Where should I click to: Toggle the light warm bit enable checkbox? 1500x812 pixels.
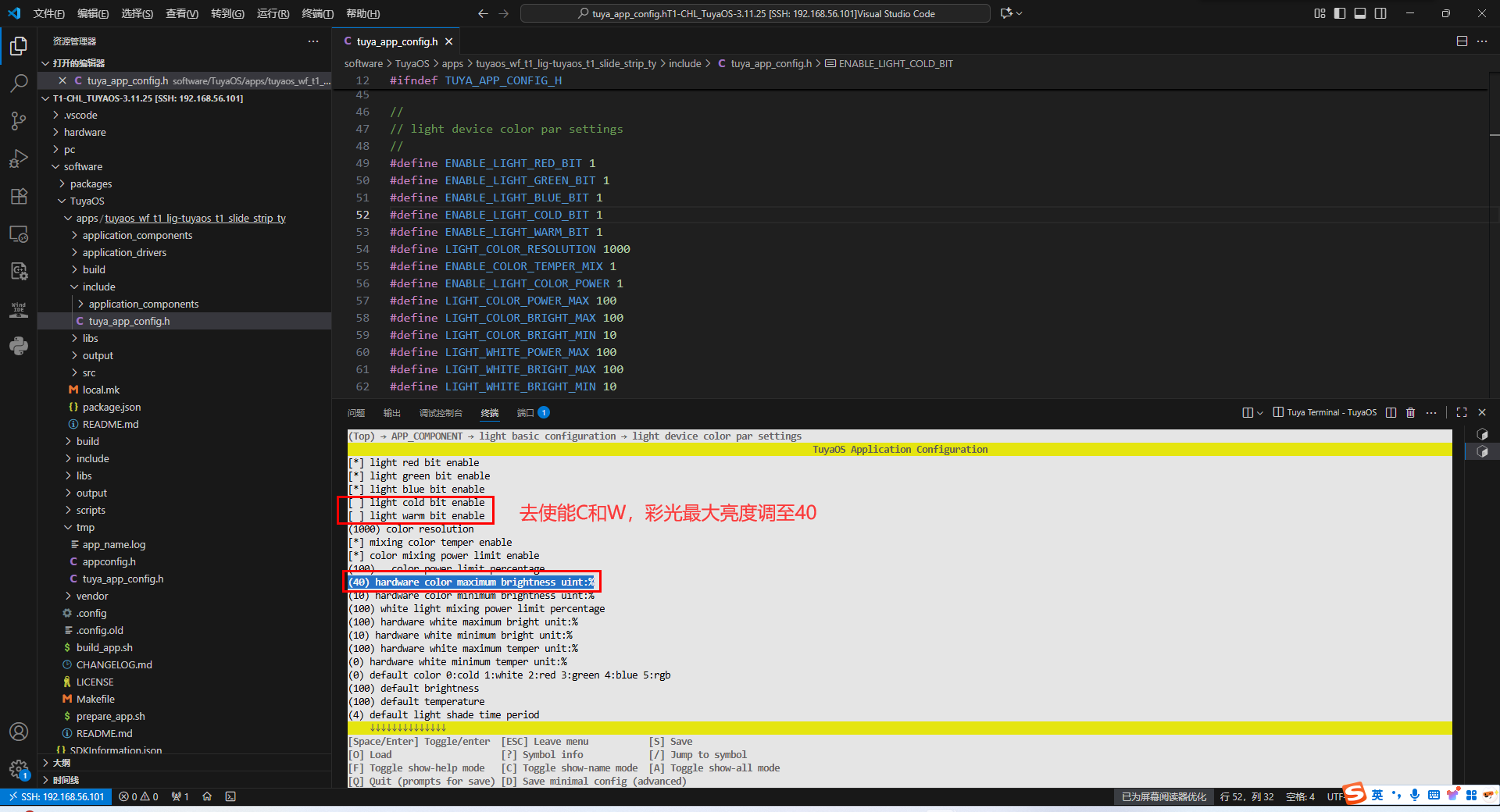click(x=356, y=516)
